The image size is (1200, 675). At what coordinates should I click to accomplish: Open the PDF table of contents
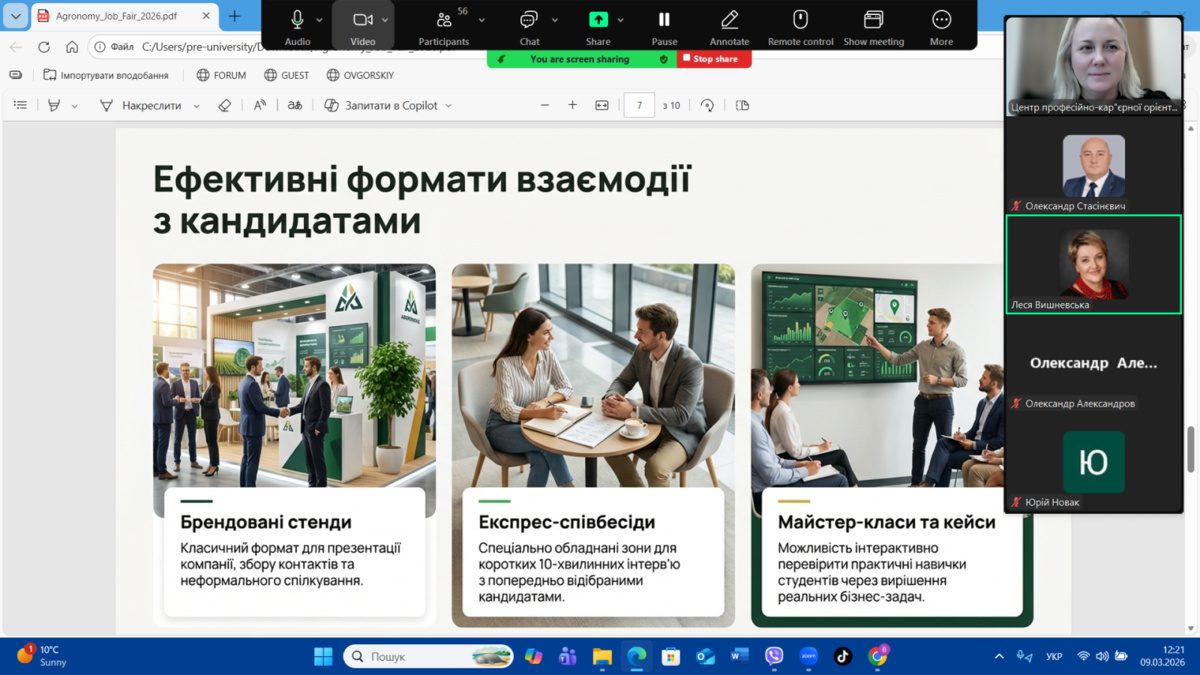(20, 105)
